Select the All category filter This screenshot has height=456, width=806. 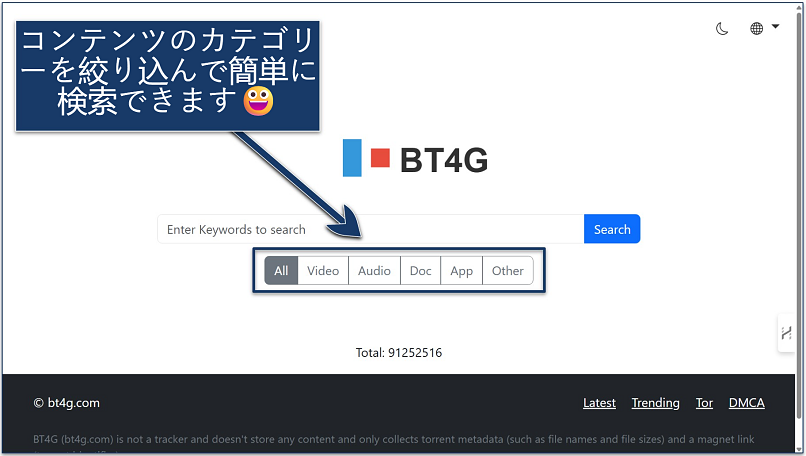click(281, 270)
